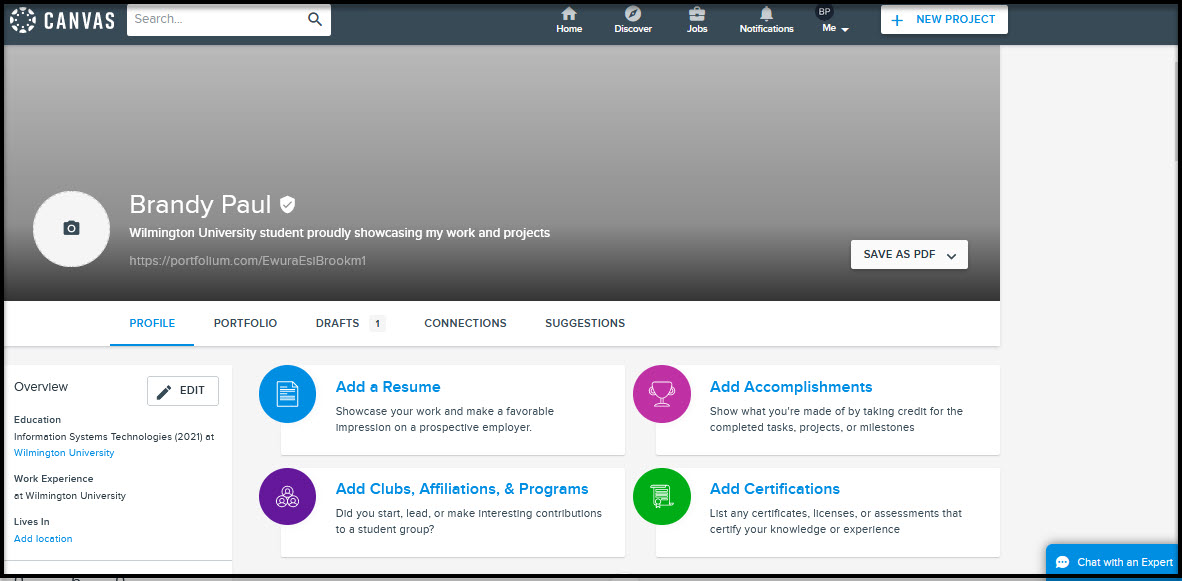Click the purple clubs group icon
Viewport: 1182px width, 581px height.
tap(287, 497)
